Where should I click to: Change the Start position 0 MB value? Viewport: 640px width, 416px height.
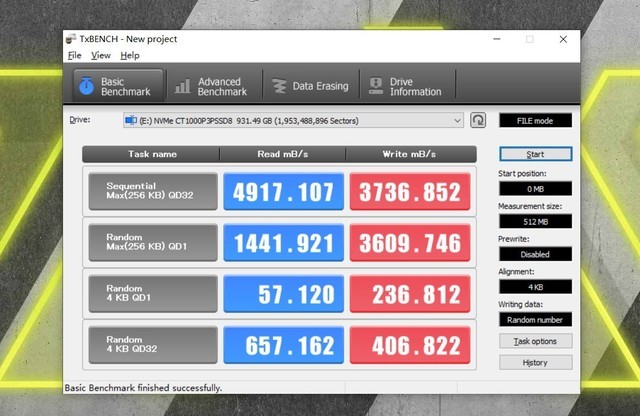[535, 189]
